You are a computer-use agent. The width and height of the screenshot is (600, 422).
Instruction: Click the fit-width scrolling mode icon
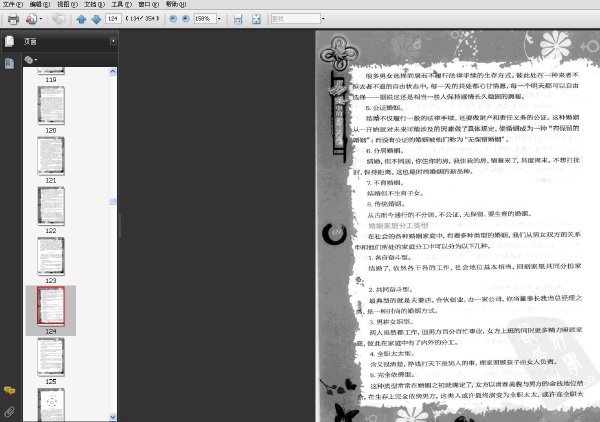(238, 19)
